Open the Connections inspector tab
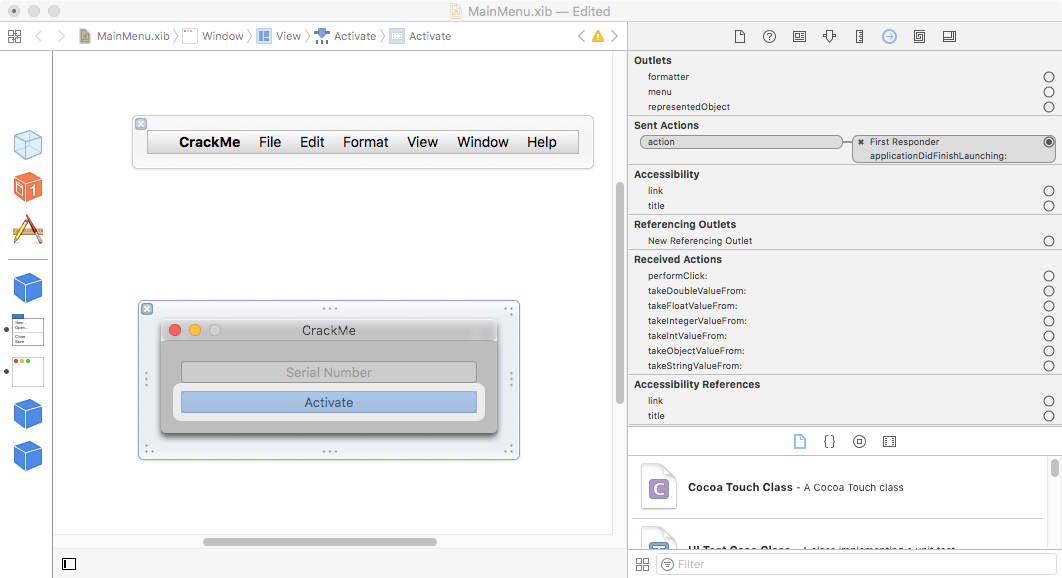 point(889,36)
